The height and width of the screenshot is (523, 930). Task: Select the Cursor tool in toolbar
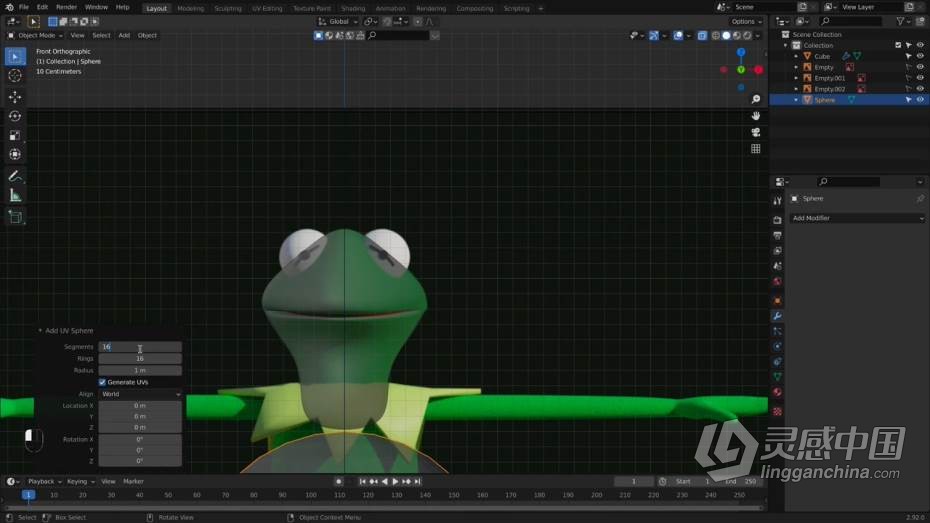(15, 75)
